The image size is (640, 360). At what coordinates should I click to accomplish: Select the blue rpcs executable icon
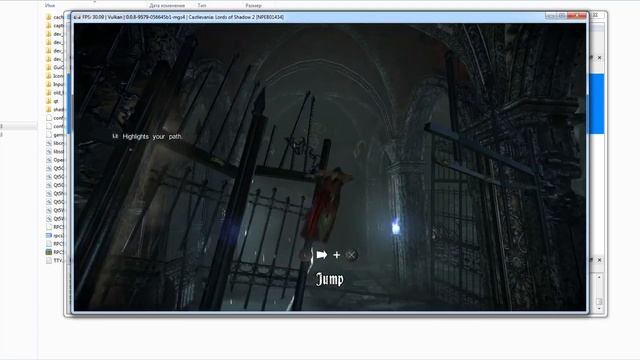click(49, 236)
